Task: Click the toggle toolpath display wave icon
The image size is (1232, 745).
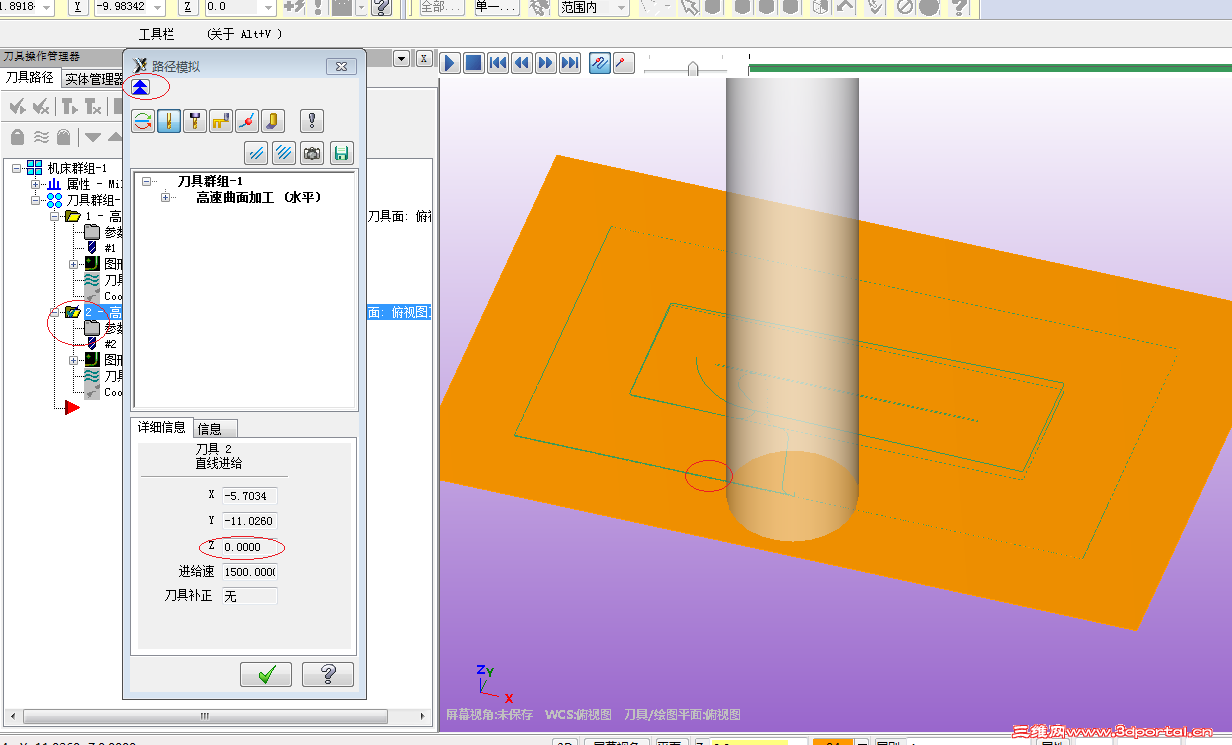Action: click(41, 137)
